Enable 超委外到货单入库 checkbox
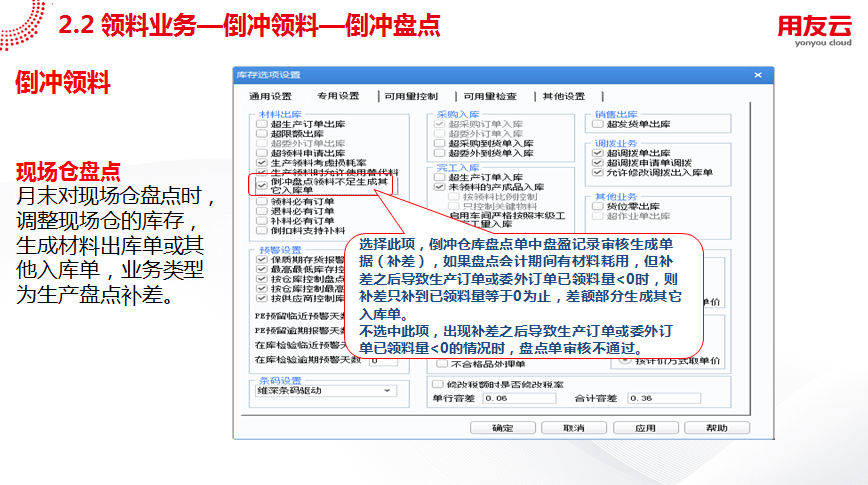The image size is (868, 485). point(440,153)
